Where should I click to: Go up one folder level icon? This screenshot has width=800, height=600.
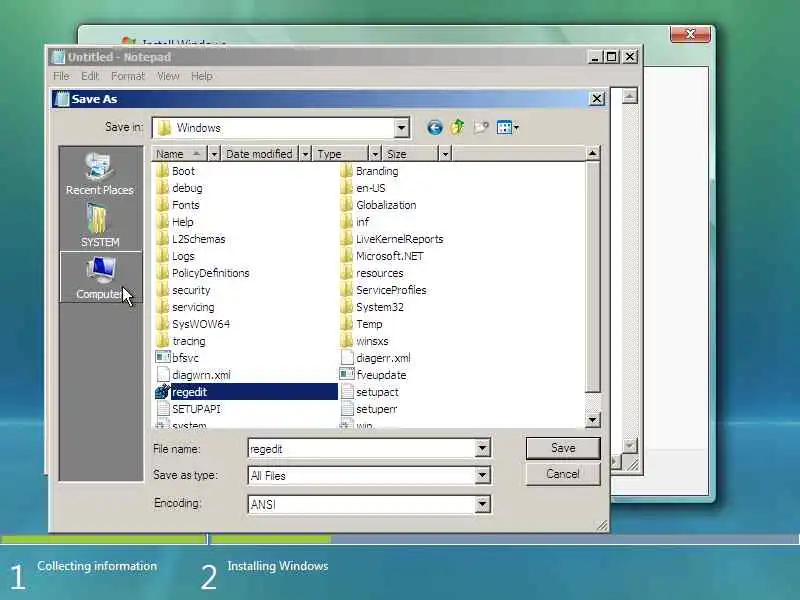(x=457, y=127)
